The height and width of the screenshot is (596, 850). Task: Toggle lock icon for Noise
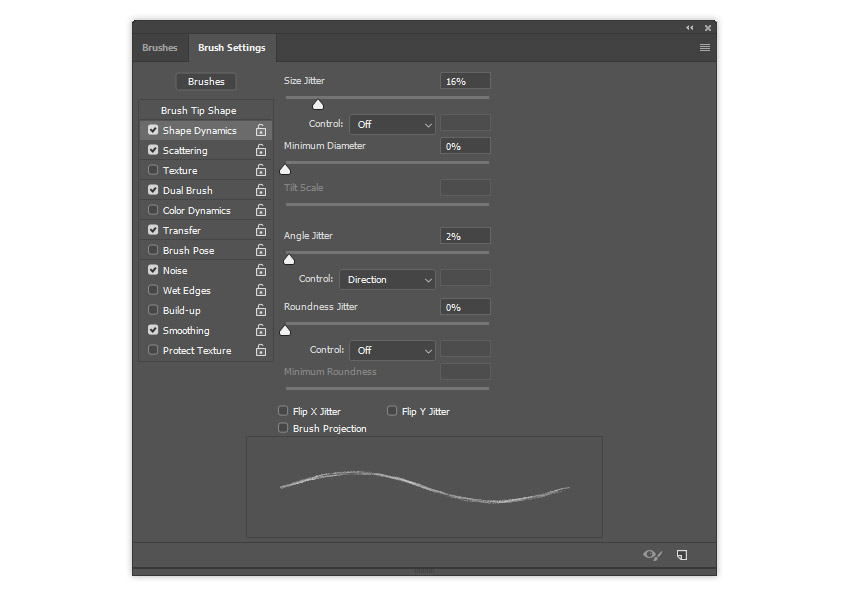pyautogui.click(x=261, y=270)
